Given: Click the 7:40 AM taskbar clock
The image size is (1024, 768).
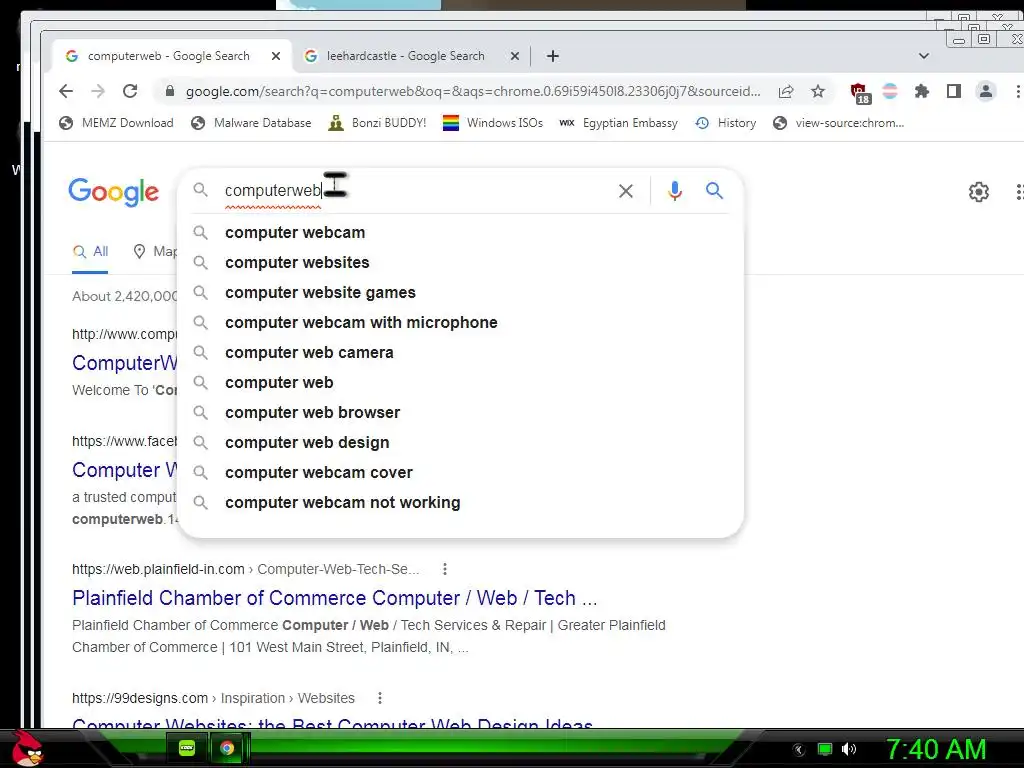Looking at the screenshot, I should tap(936, 749).
